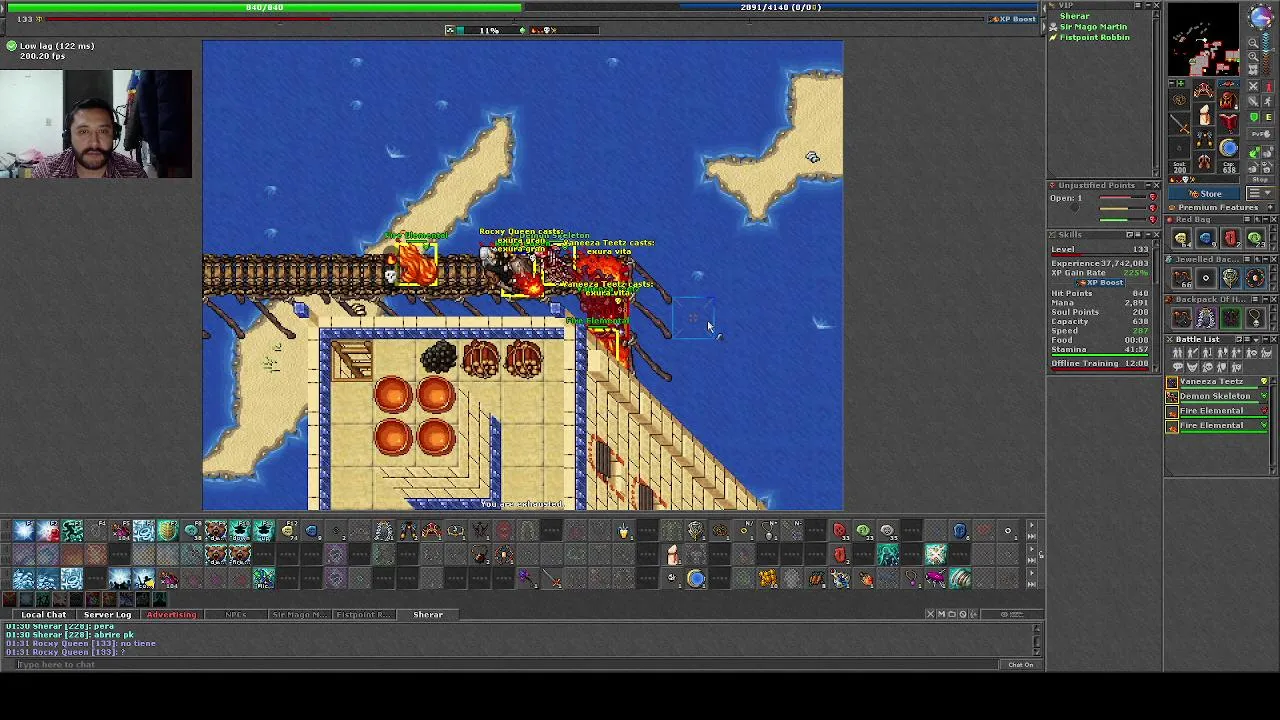Attack the Fire Elemental on the bridge
Viewport: 1280px width, 720px height.
pyautogui.click(x=416, y=265)
